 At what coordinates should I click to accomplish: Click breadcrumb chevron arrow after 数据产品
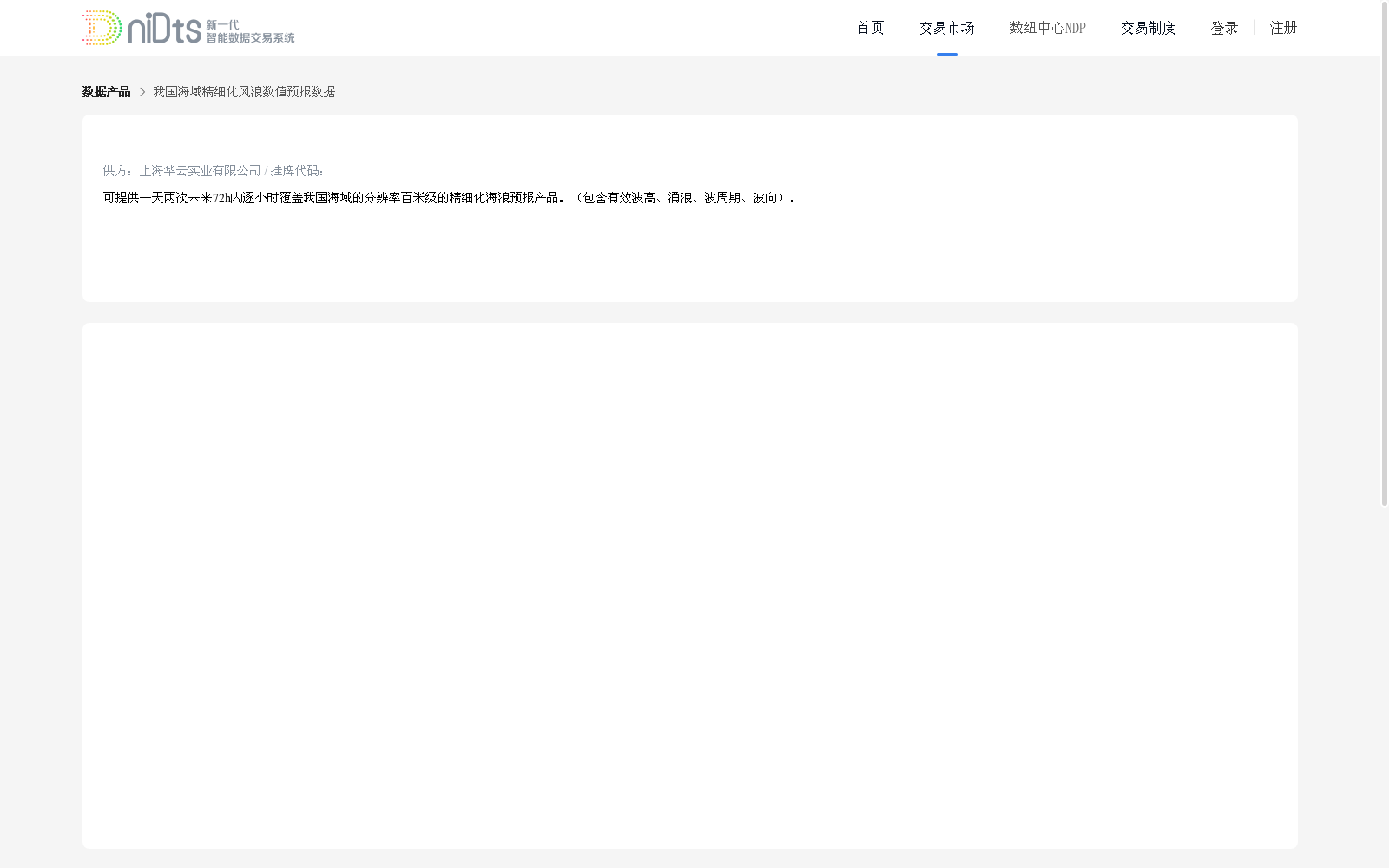tap(142, 92)
